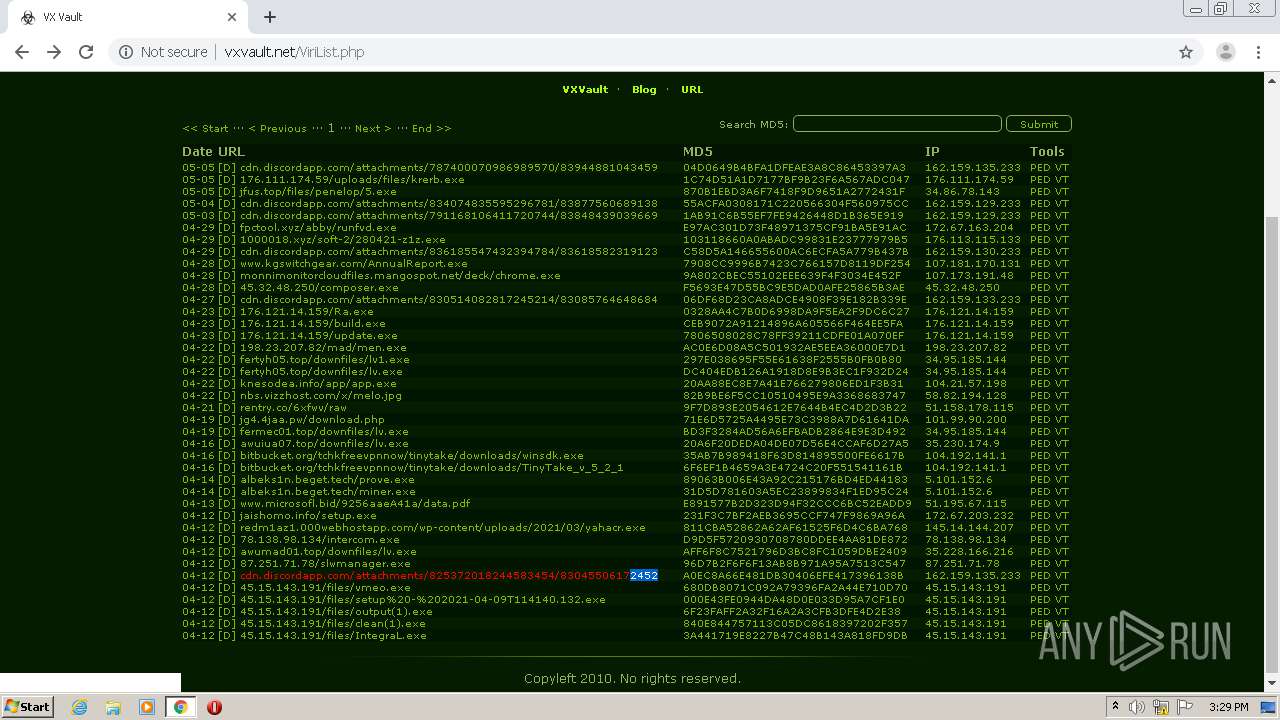Select URL jg4.4jaa.pw/download.php
1280x720 pixels.
click(x=312, y=419)
